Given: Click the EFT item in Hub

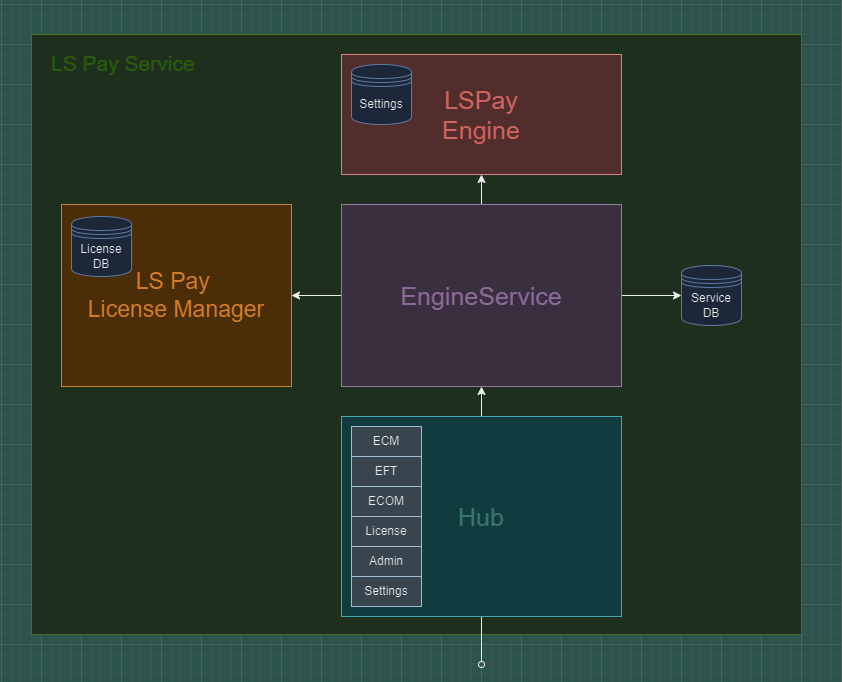Looking at the screenshot, I should click(x=386, y=471).
